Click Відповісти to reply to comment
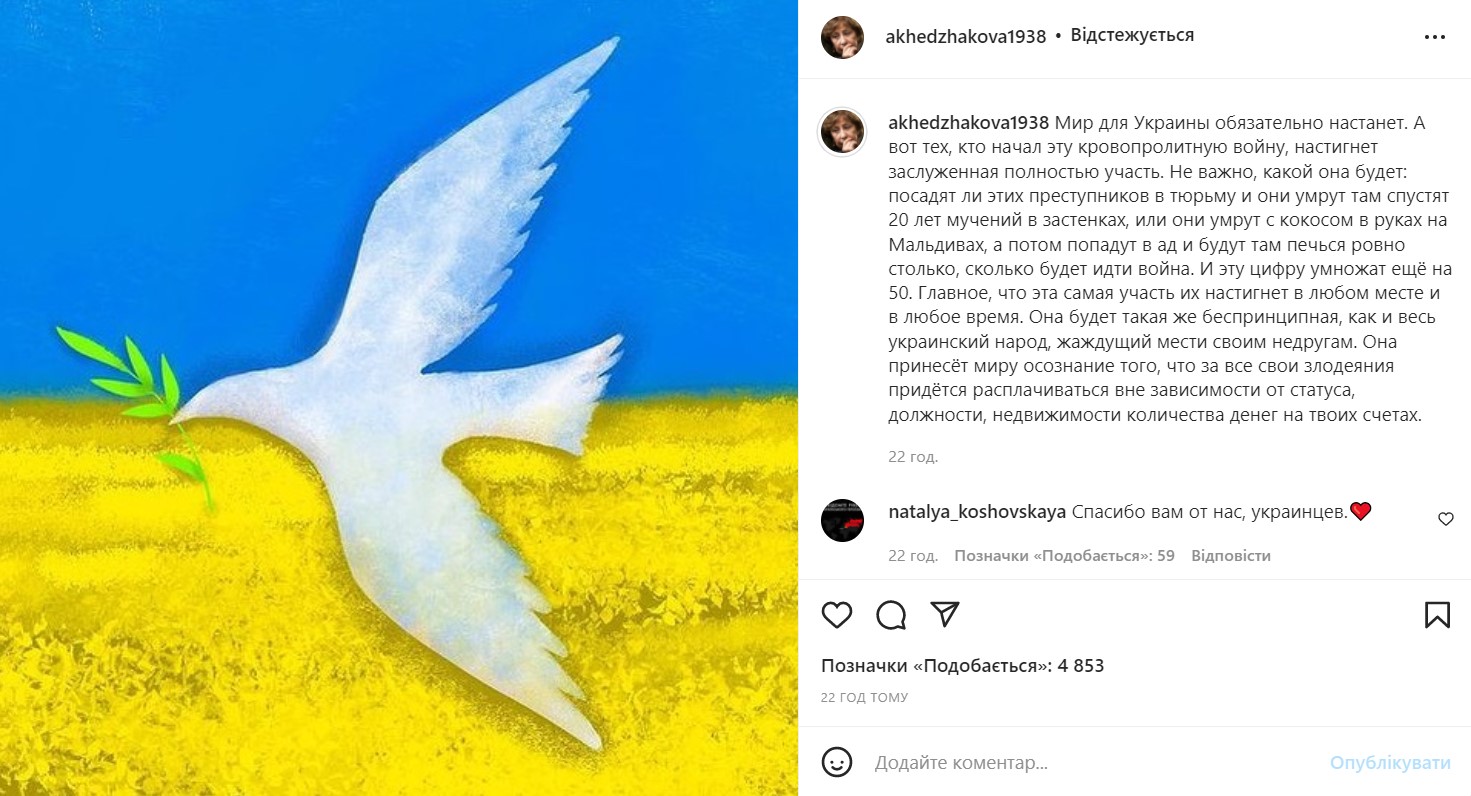The height and width of the screenshot is (796, 1471). pos(1231,556)
